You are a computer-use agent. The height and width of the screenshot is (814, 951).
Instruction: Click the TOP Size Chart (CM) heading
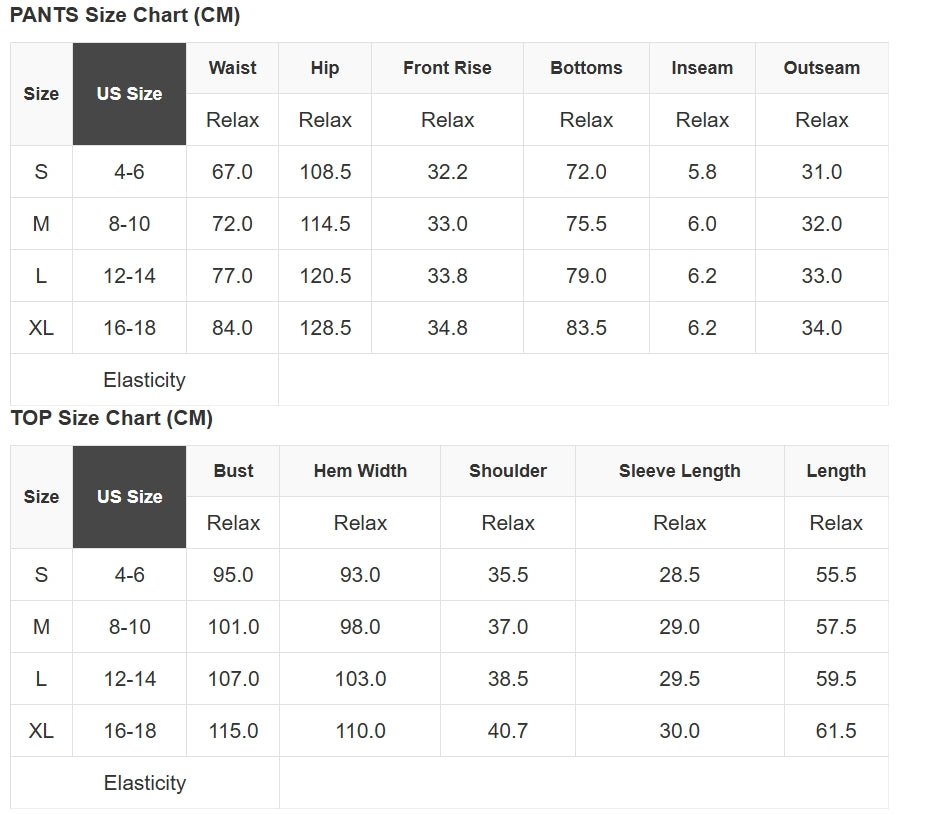click(111, 418)
